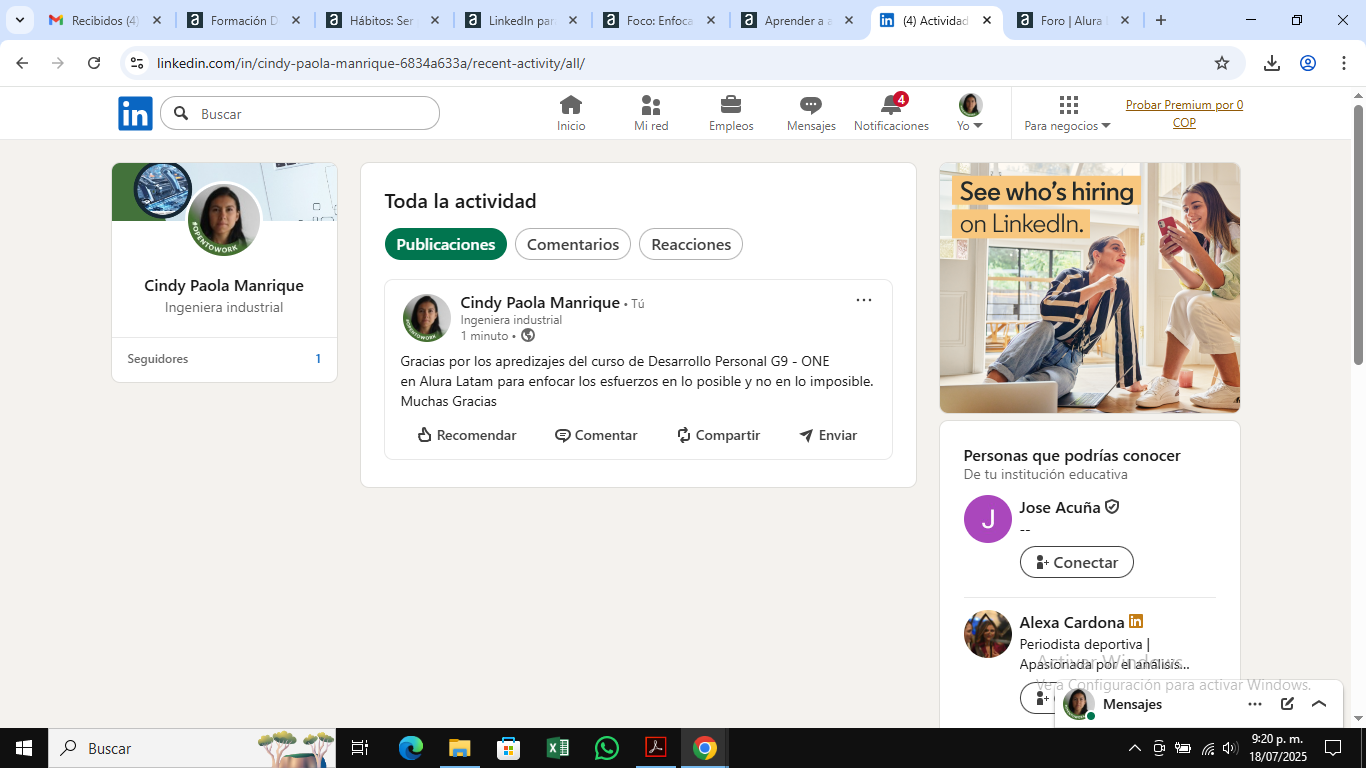1366x768 pixels.
Task: Open post author name Cindy Paola Manrique
Action: 540,302
